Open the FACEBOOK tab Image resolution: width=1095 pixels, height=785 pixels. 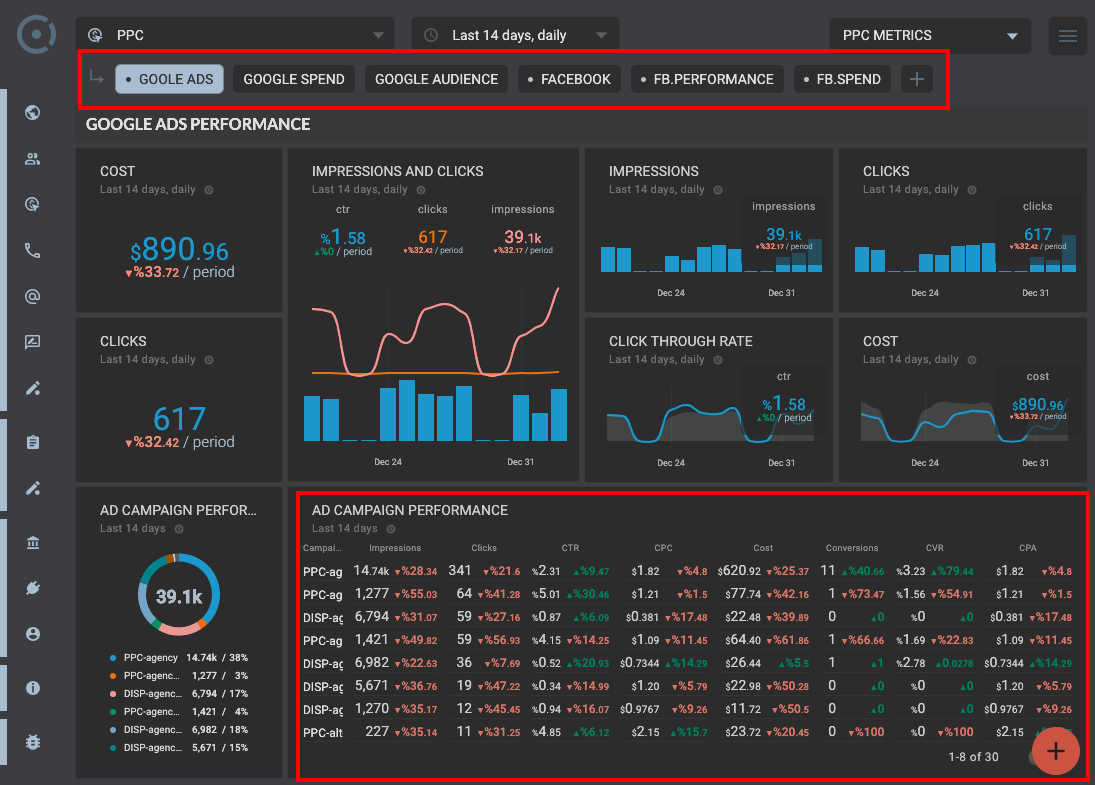(569, 79)
